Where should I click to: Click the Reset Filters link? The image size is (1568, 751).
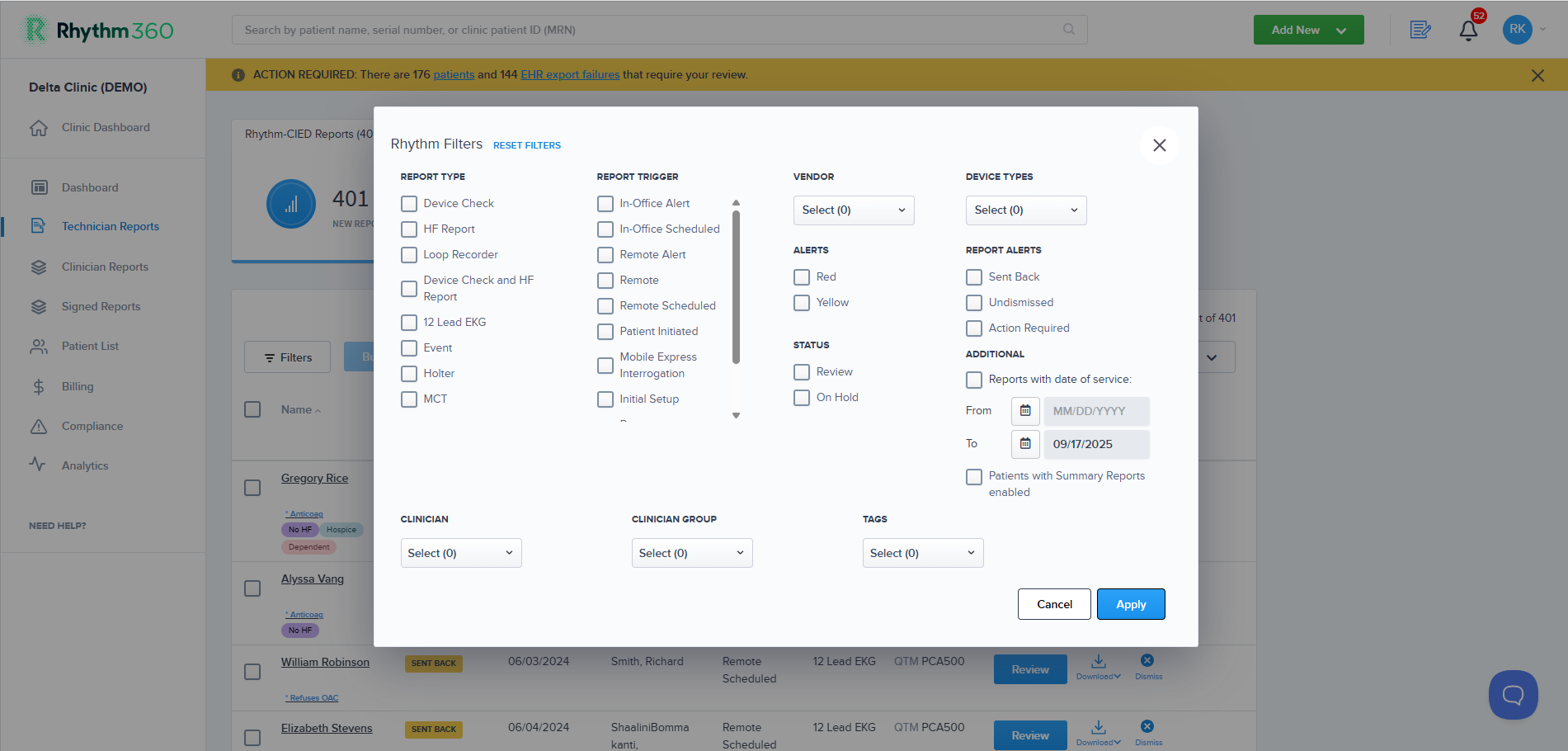click(x=527, y=145)
